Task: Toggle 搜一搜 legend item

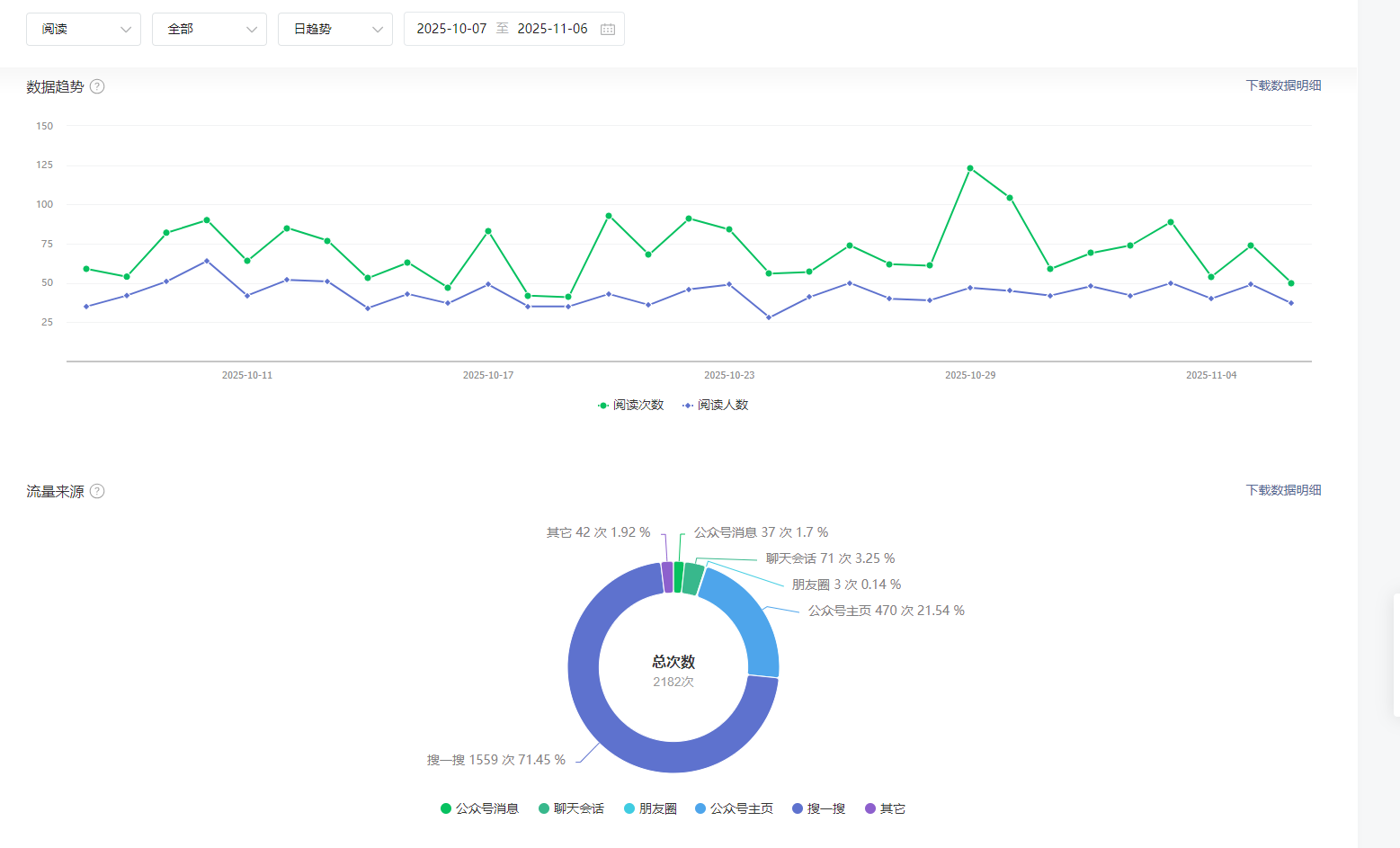Action: 819,808
